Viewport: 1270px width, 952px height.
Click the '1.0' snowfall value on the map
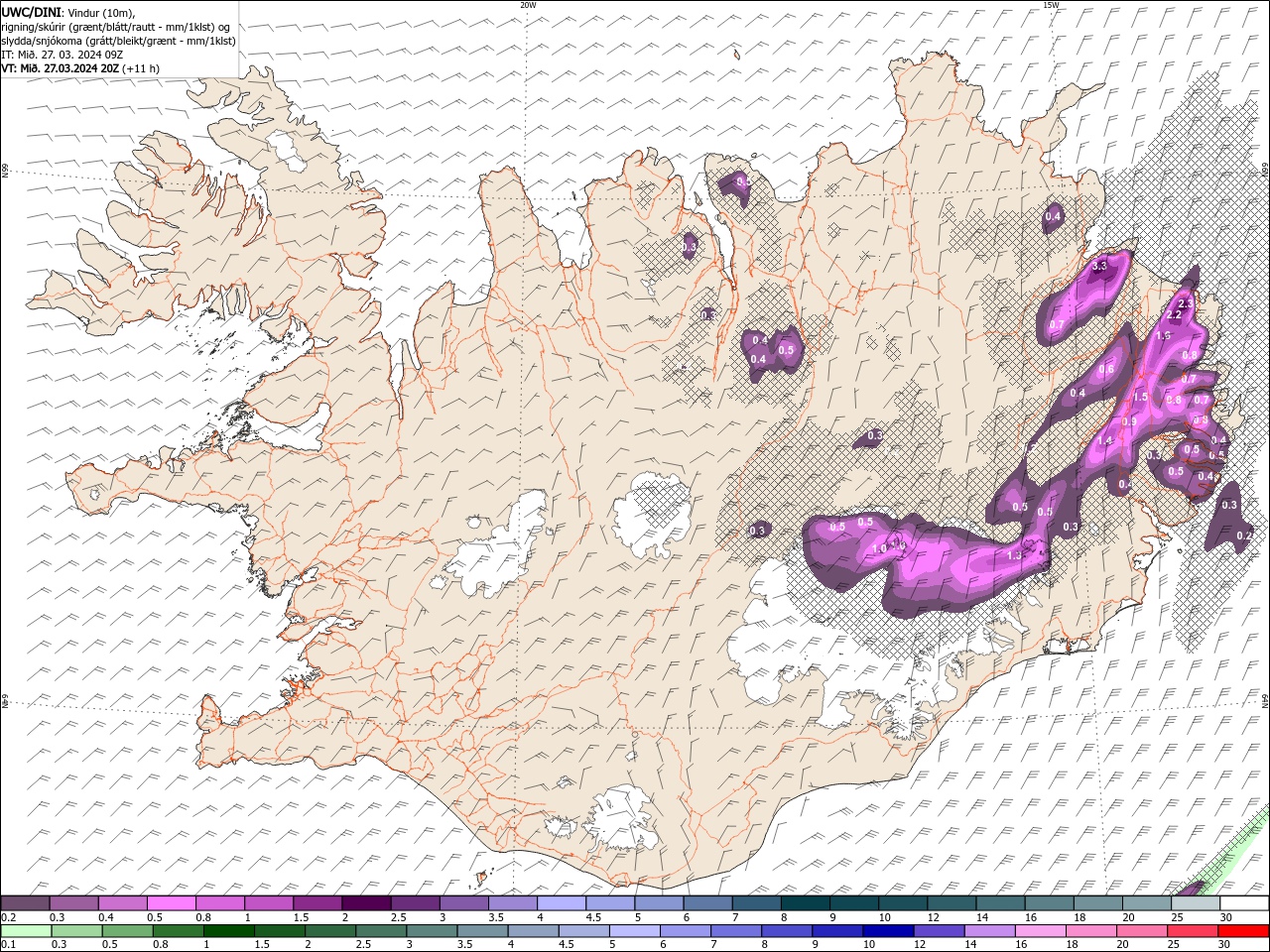[x=879, y=548]
